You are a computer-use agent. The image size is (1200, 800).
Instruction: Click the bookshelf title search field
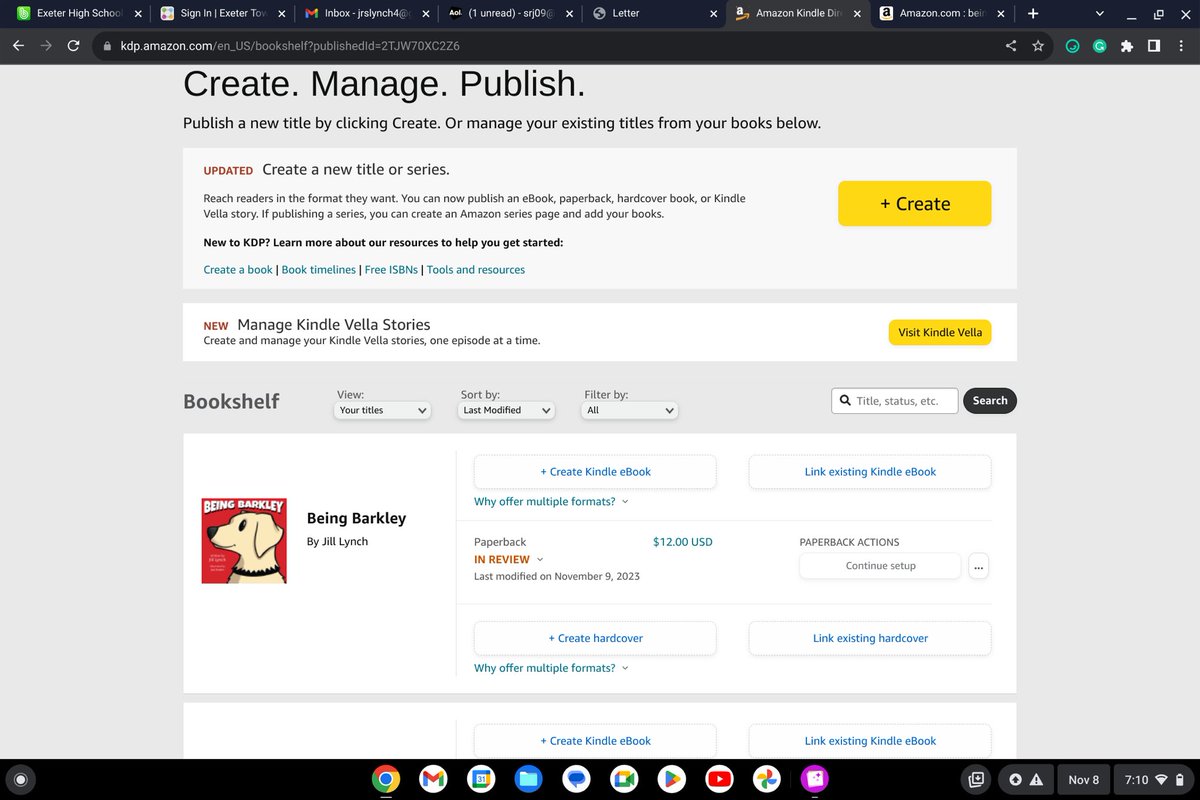(x=895, y=401)
